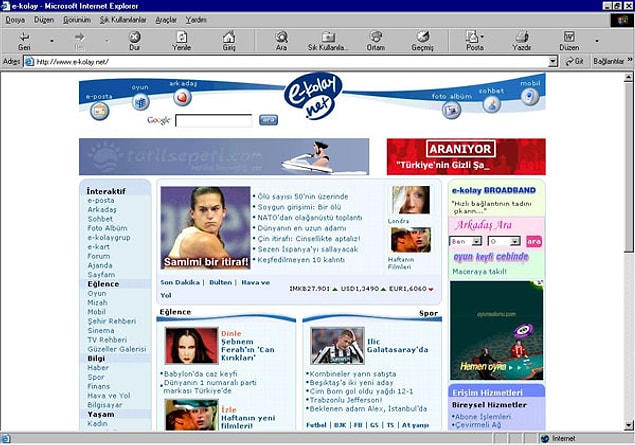The height and width of the screenshot is (446, 635).
Task: Open Şebnem Ferah photo thumbnail
Action: (192, 346)
